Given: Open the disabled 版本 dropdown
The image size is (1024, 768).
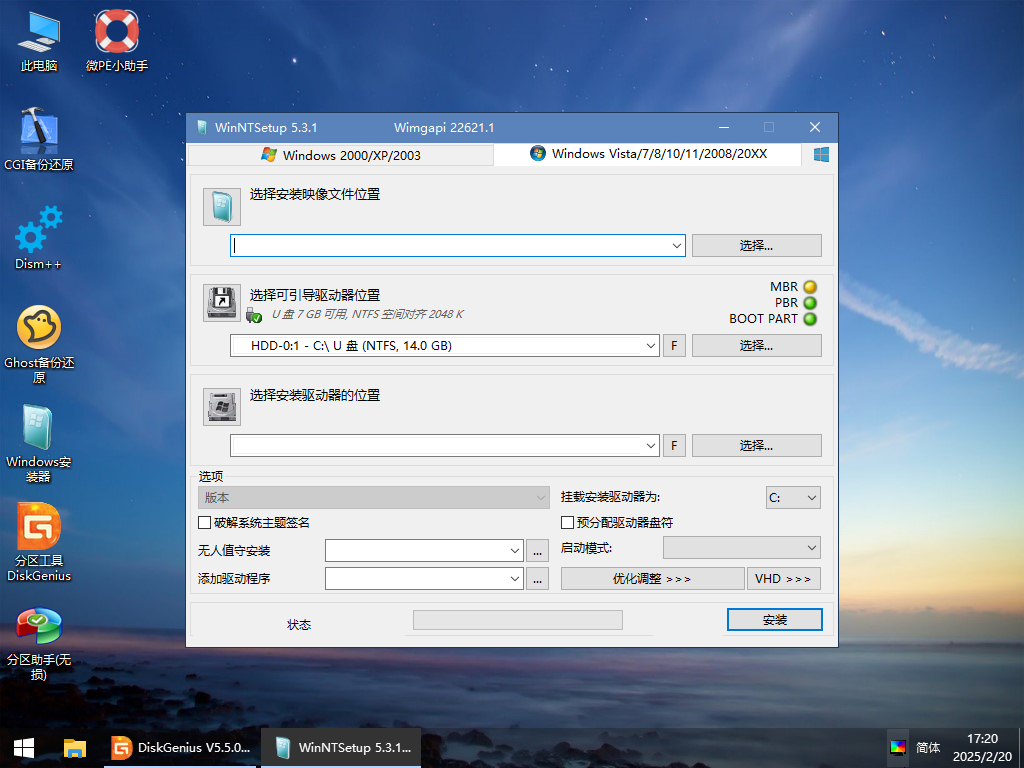Looking at the screenshot, I should click(x=374, y=498).
